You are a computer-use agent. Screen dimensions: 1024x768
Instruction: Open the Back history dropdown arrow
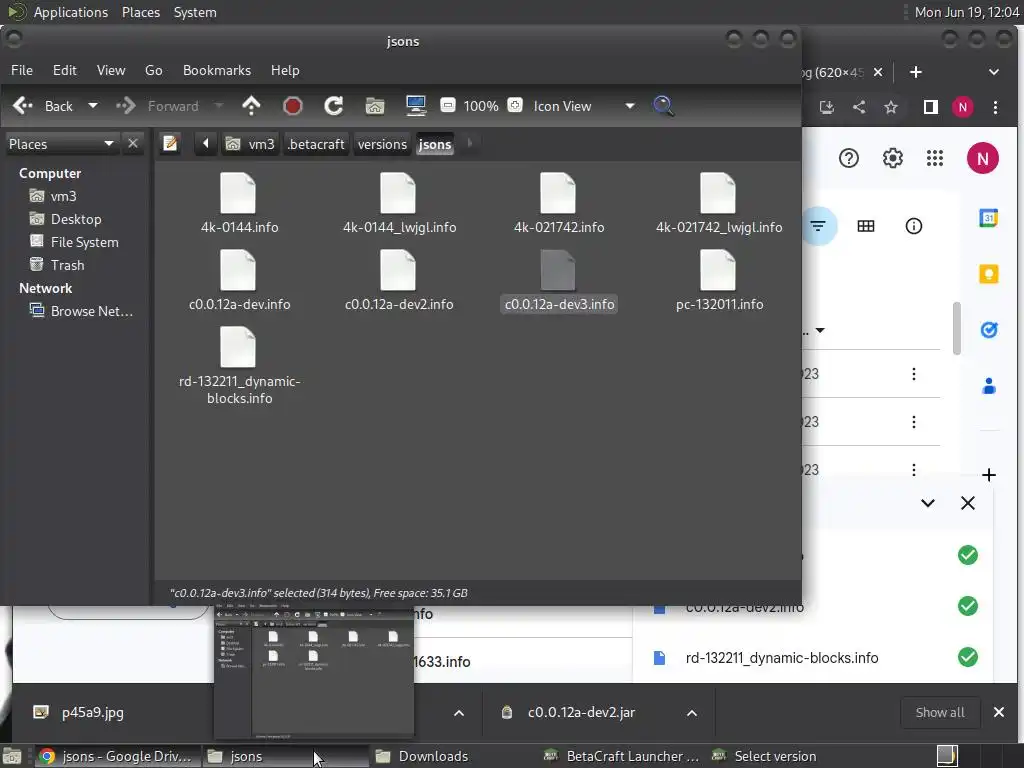[x=93, y=106]
